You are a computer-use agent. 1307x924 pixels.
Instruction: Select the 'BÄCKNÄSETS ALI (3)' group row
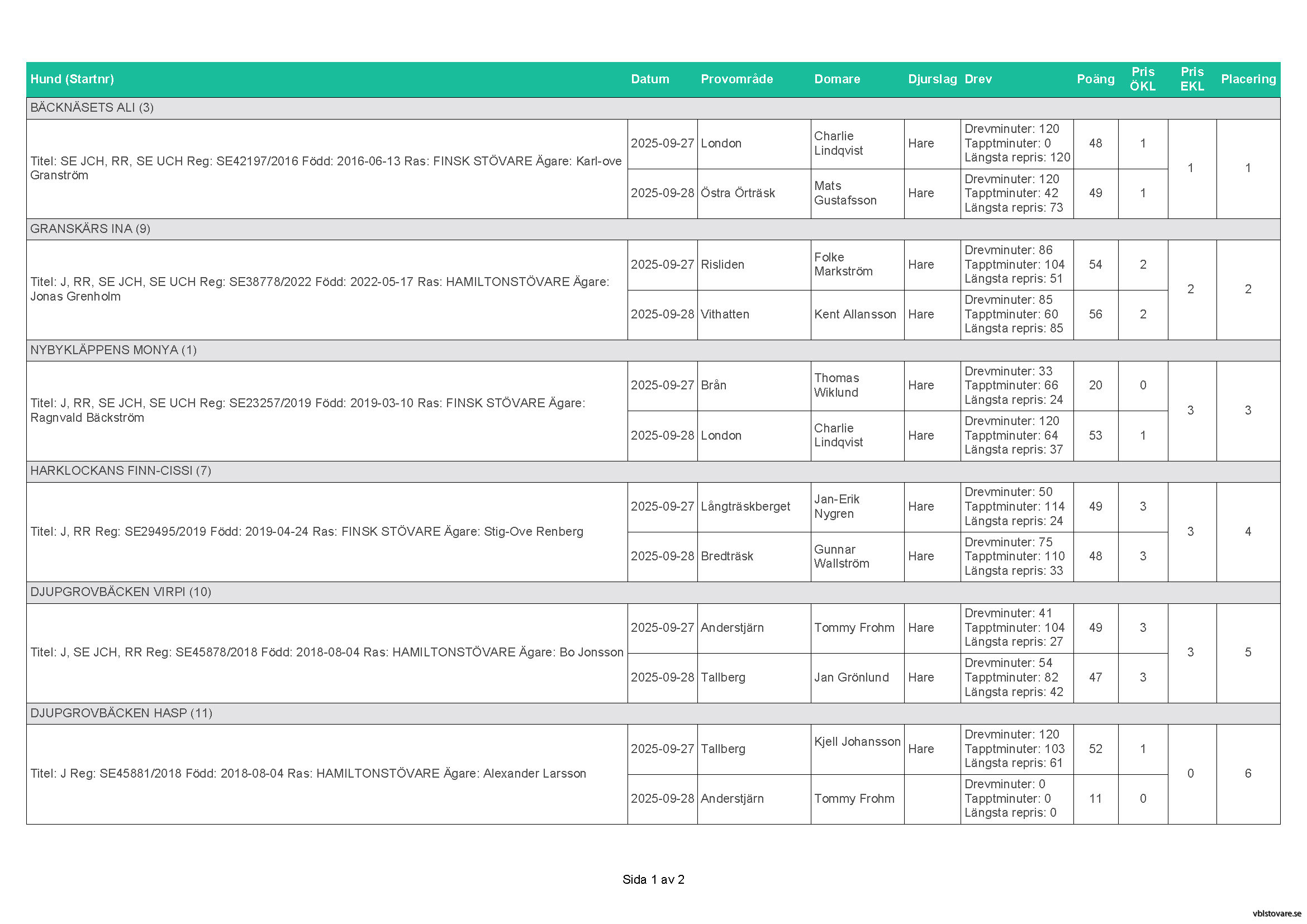pos(653,108)
